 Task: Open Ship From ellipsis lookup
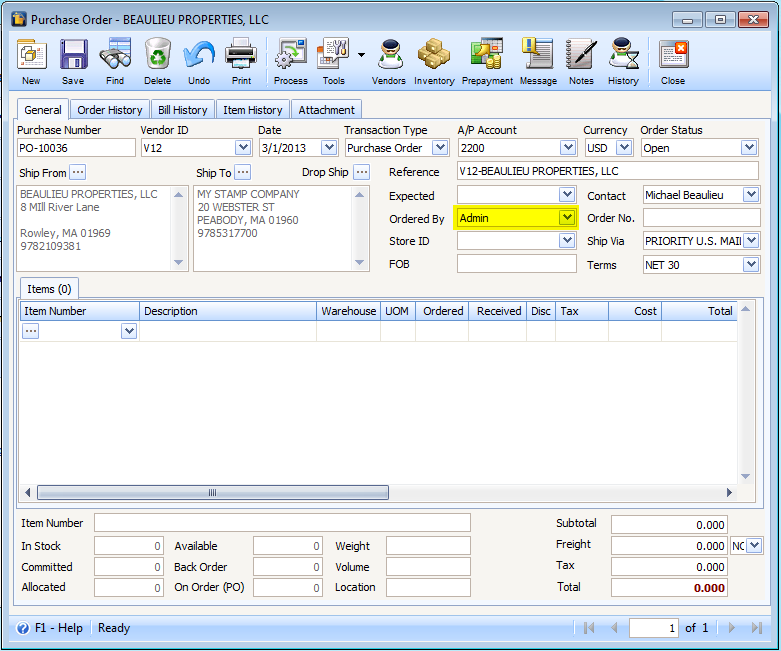[77, 172]
